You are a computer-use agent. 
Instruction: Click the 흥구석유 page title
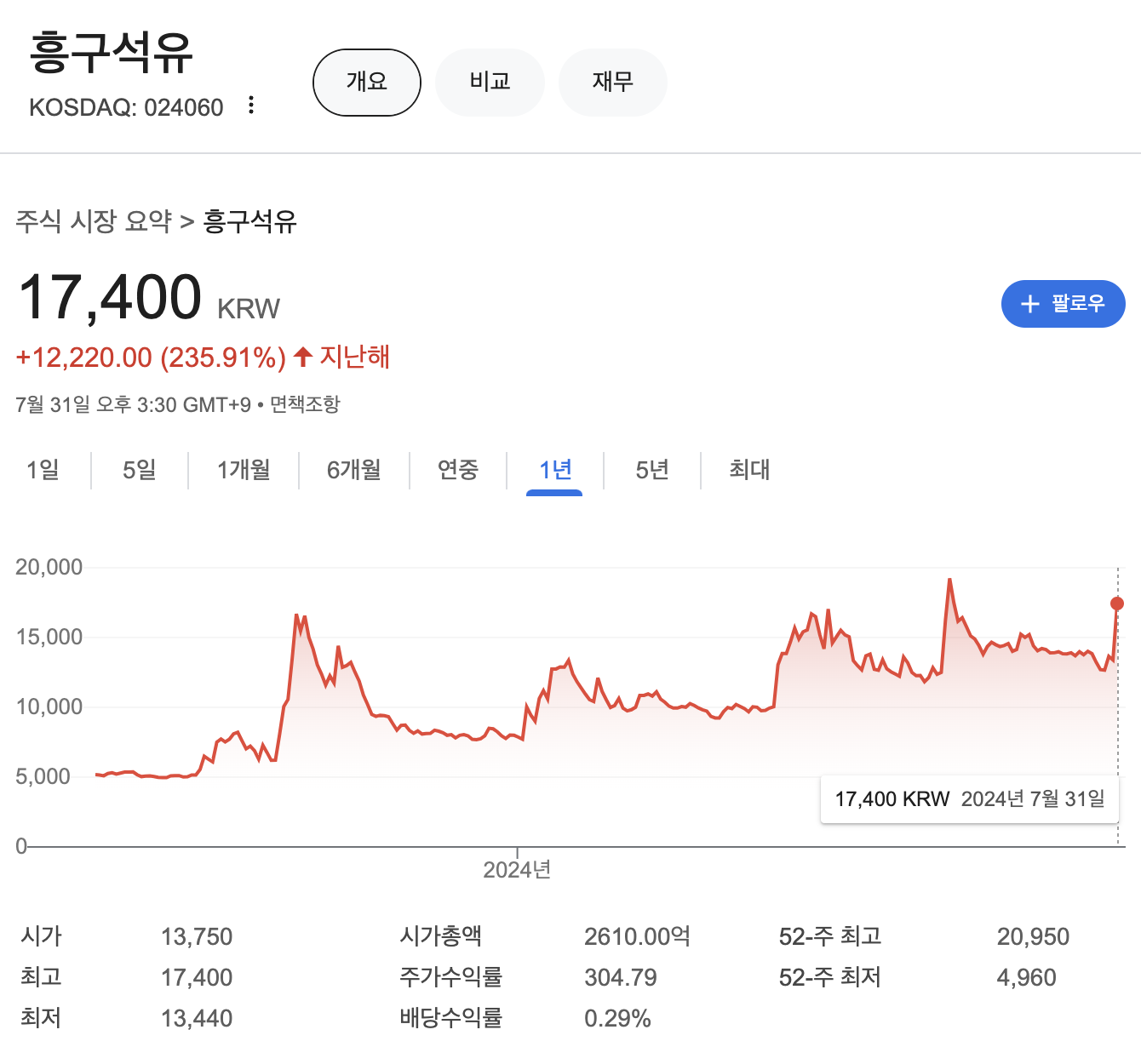(x=112, y=52)
